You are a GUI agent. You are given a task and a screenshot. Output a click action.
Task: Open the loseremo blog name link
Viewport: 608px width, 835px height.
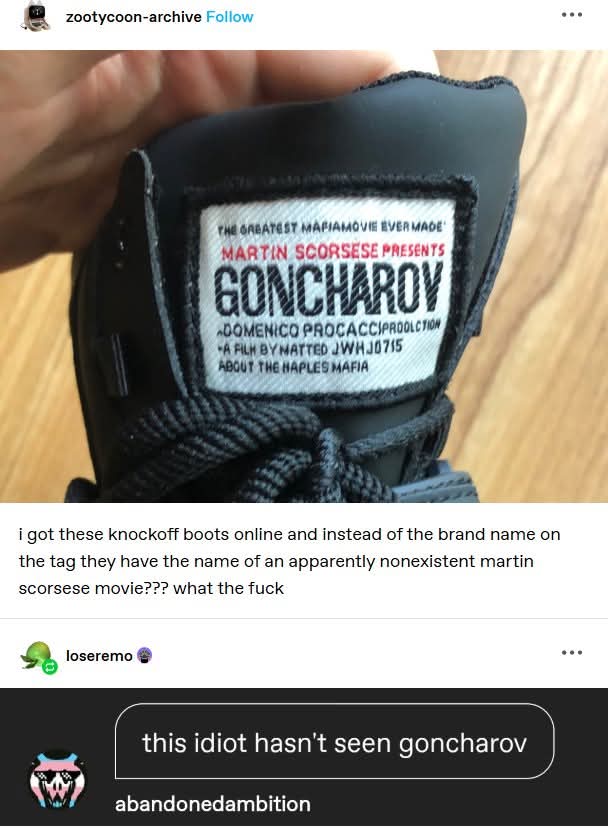click(99, 656)
